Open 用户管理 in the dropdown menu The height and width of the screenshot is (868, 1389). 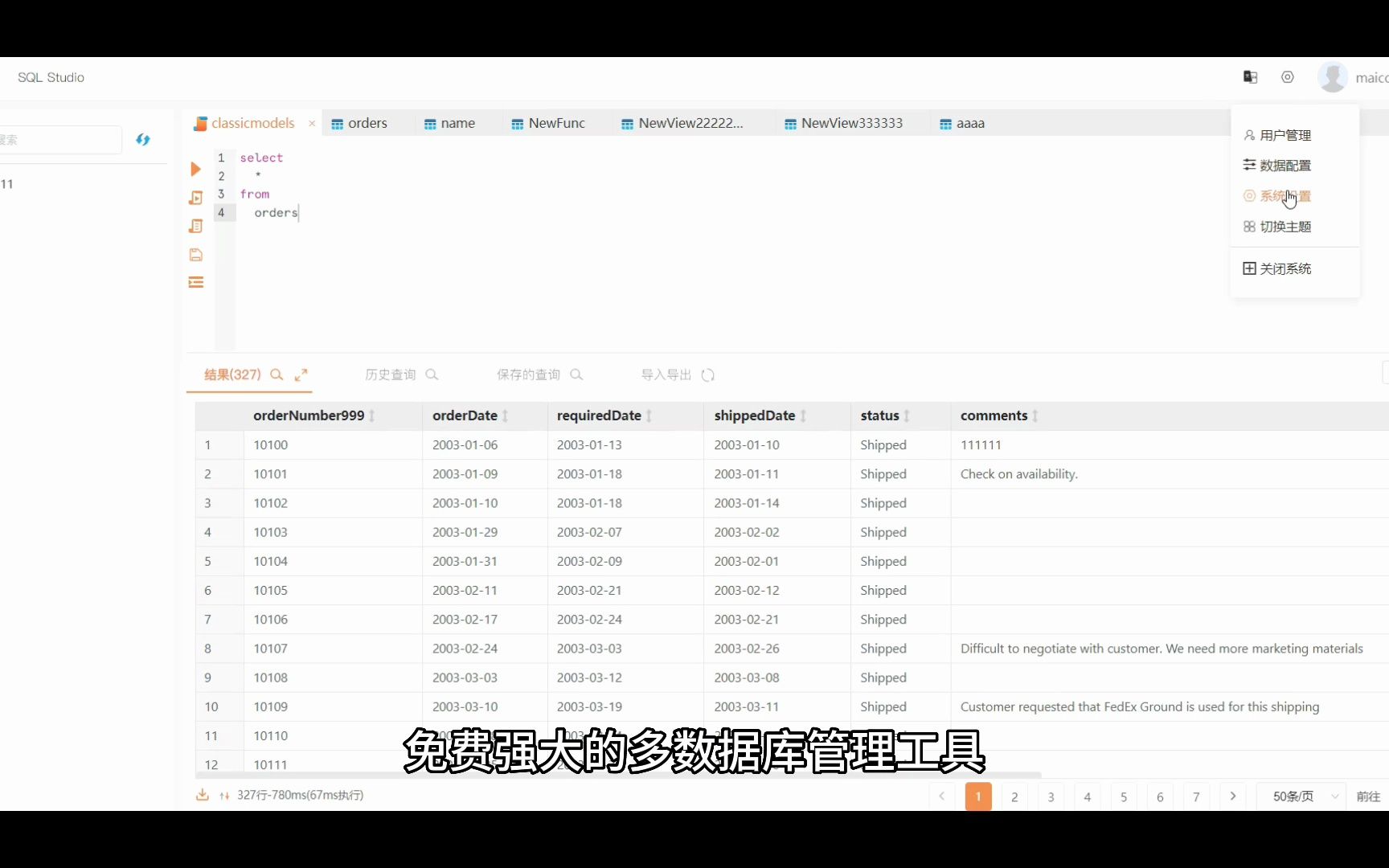1285,135
